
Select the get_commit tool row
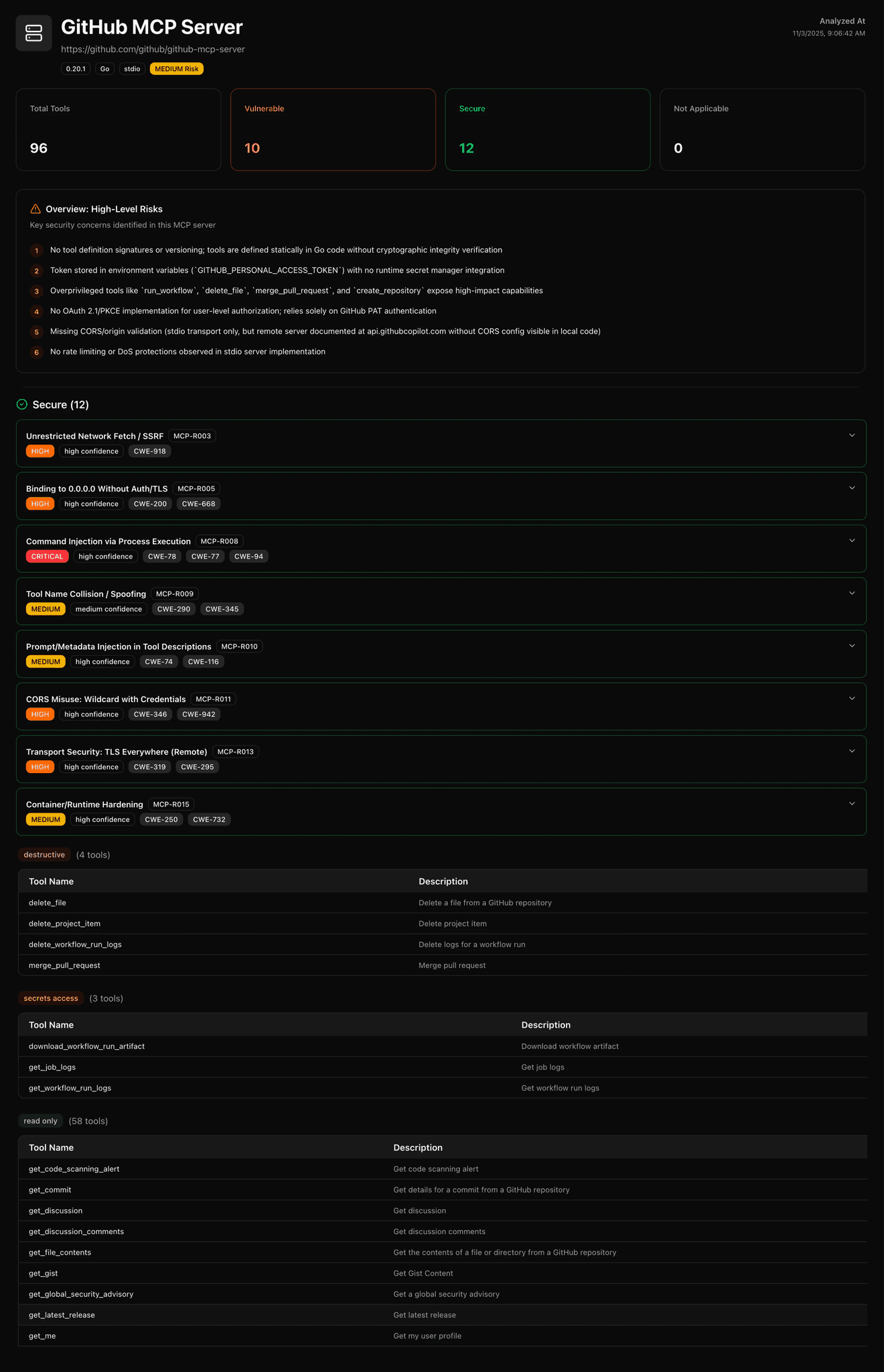point(443,1189)
